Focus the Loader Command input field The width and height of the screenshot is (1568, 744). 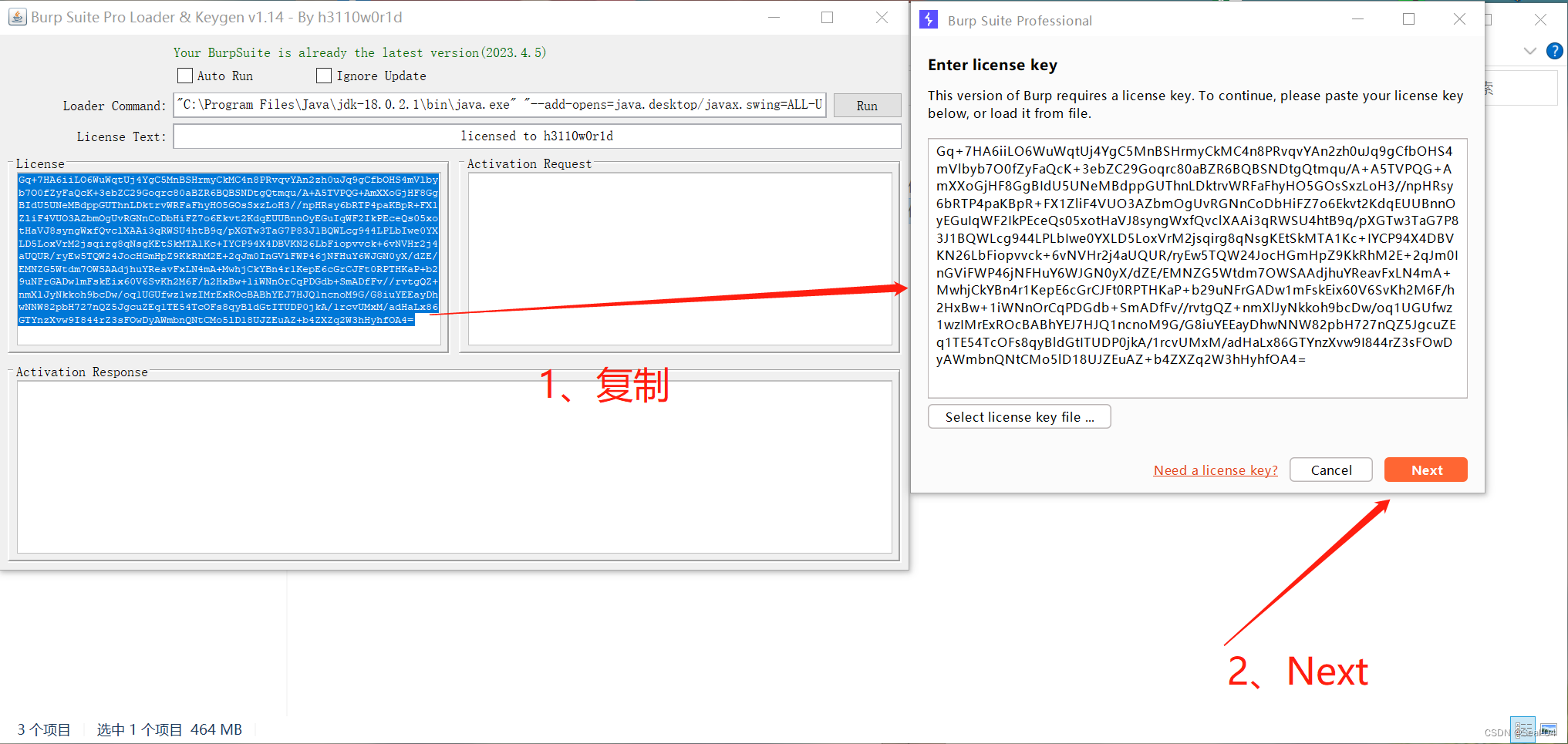coord(500,105)
